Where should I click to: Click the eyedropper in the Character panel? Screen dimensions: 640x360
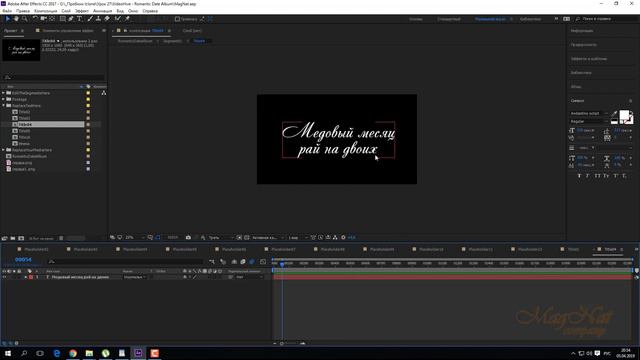coord(614,113)
